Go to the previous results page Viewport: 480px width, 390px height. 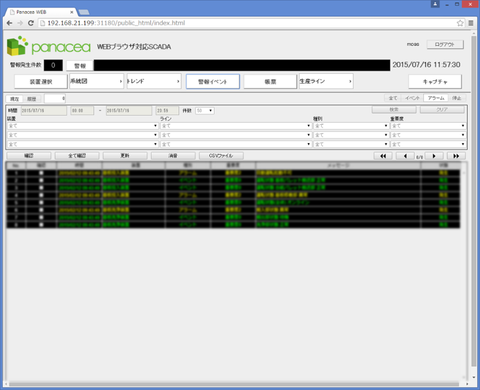click(x=405, y=156)
